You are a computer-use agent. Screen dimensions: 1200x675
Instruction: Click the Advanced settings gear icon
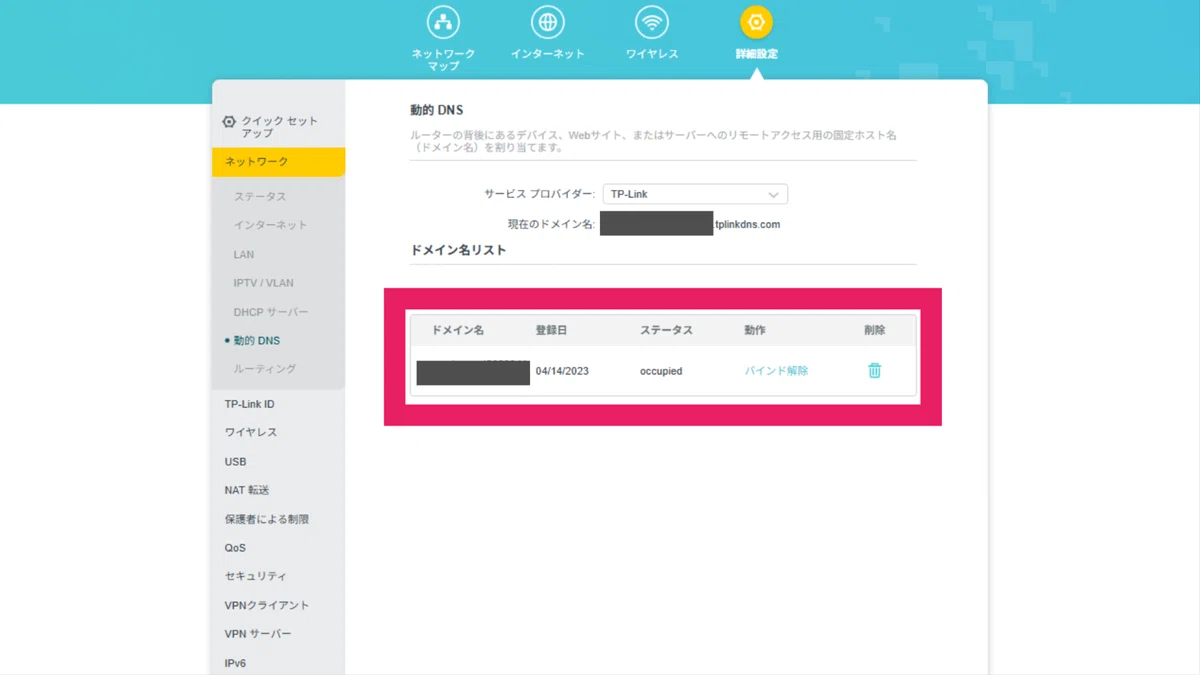pyautogui.click(x=756, y=22)
